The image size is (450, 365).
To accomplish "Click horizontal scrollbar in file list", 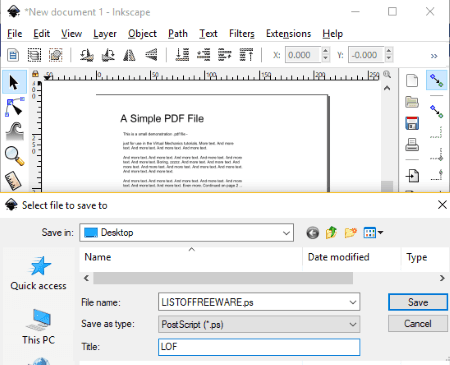I will (x=223, y=278).
